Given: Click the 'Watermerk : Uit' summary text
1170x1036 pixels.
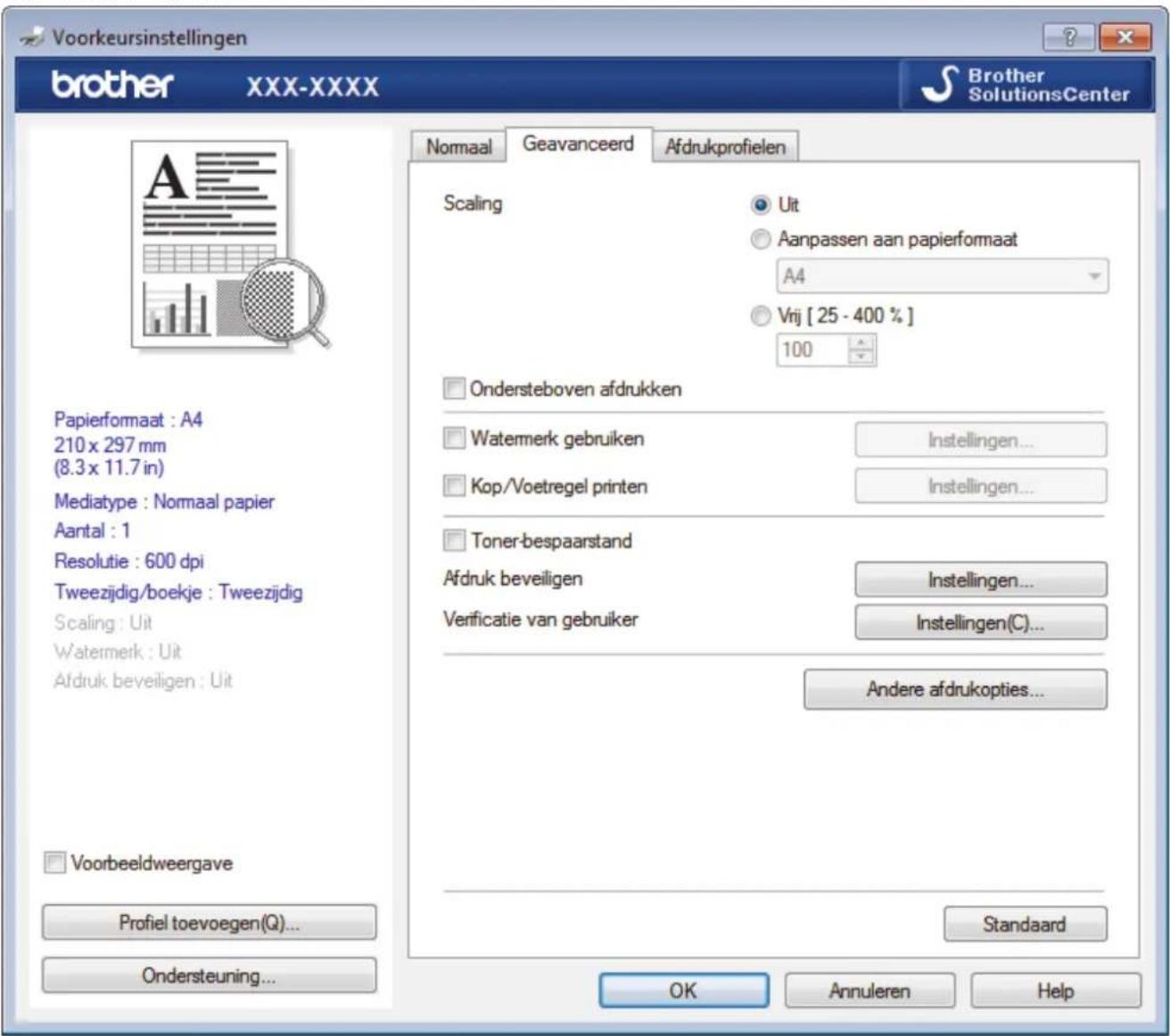Looking at the screenshot, I should pyautogui.click(x=118, y=652).
